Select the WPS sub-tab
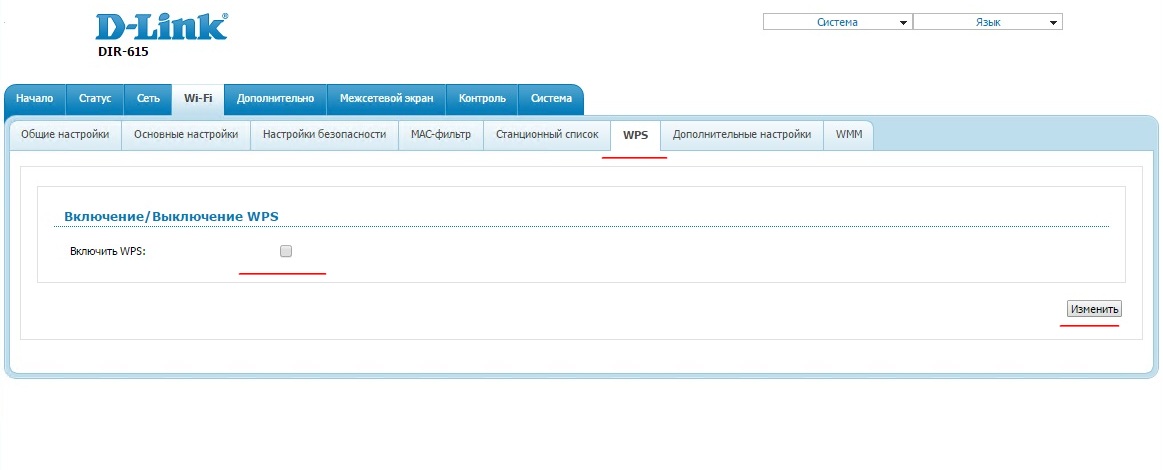This screenshot has width=1163, height=470. pyautogui.click(x=636, y=136)
